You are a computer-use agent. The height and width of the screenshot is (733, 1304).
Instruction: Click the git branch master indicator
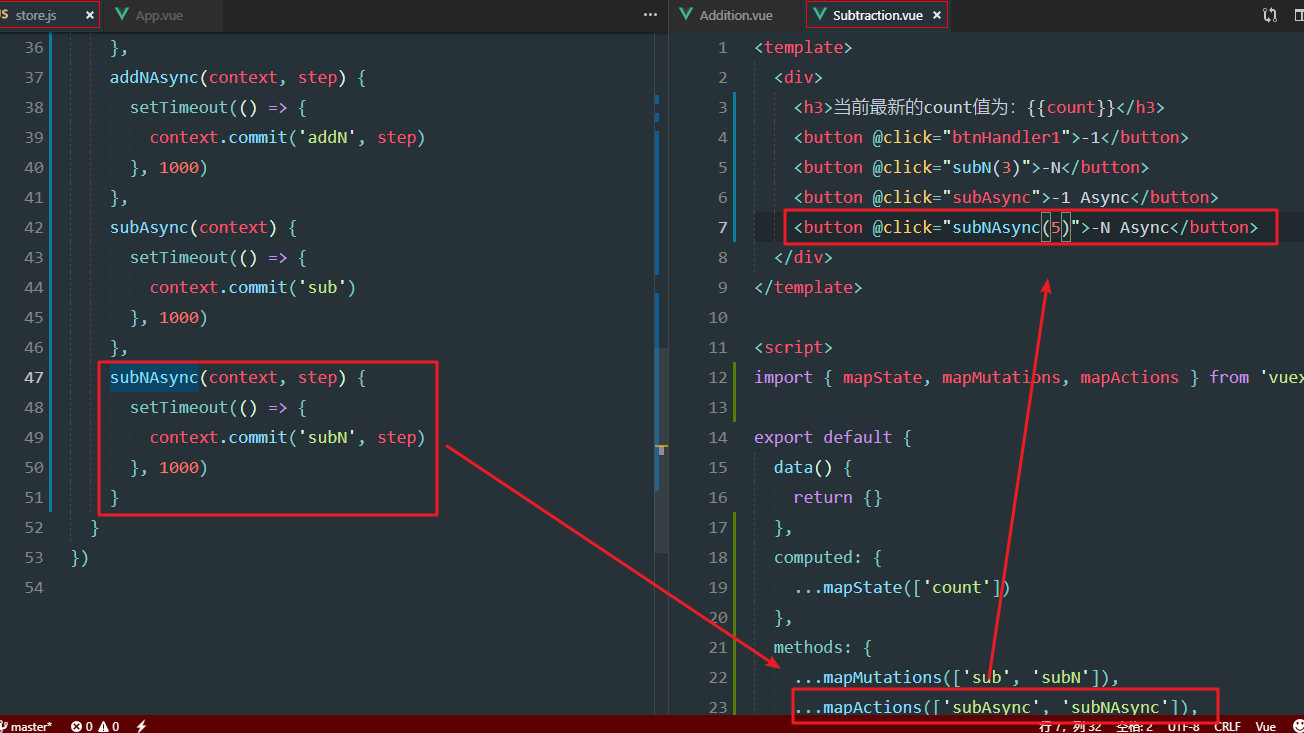coord(28,726)
